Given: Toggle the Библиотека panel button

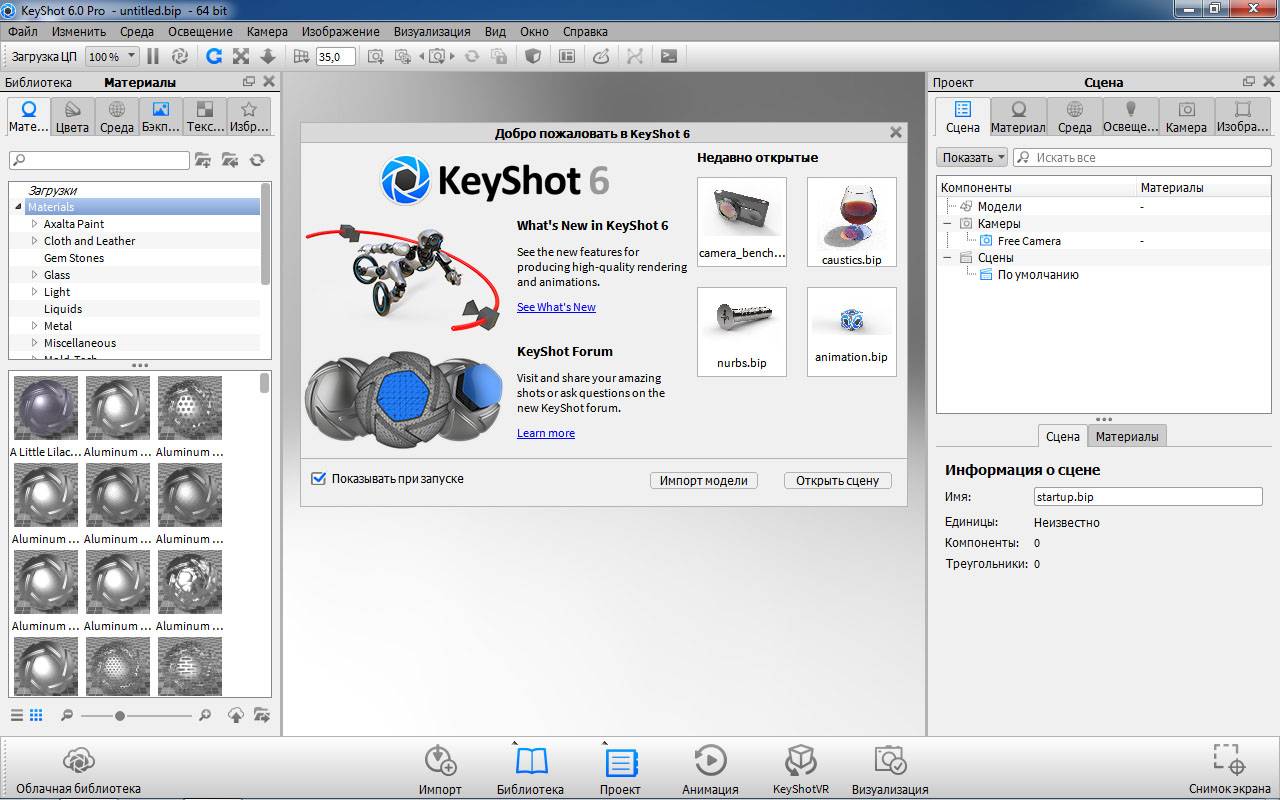Looking at the screenshot, I should click(530, 770).
